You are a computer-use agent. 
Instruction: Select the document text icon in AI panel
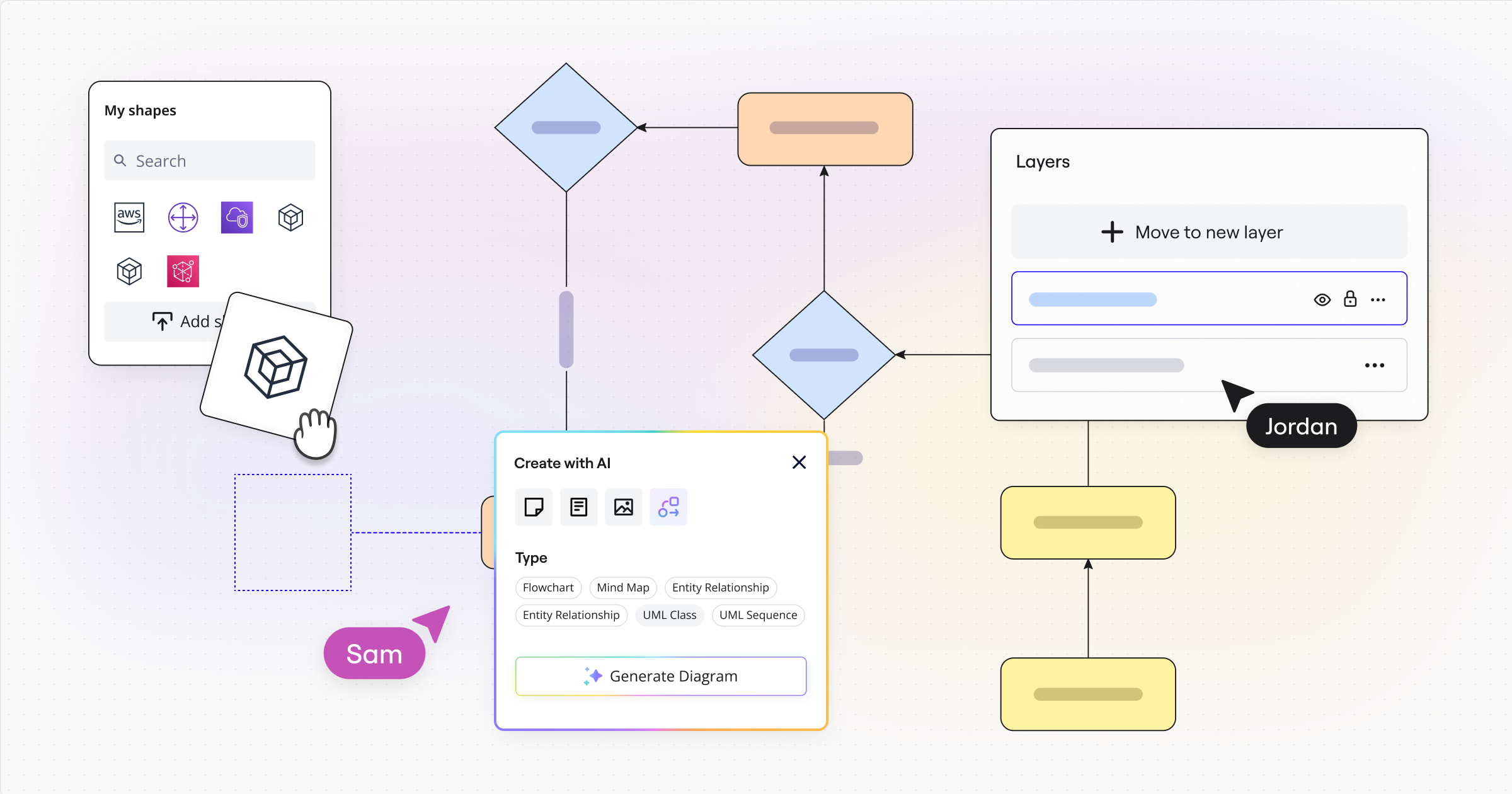578,507
